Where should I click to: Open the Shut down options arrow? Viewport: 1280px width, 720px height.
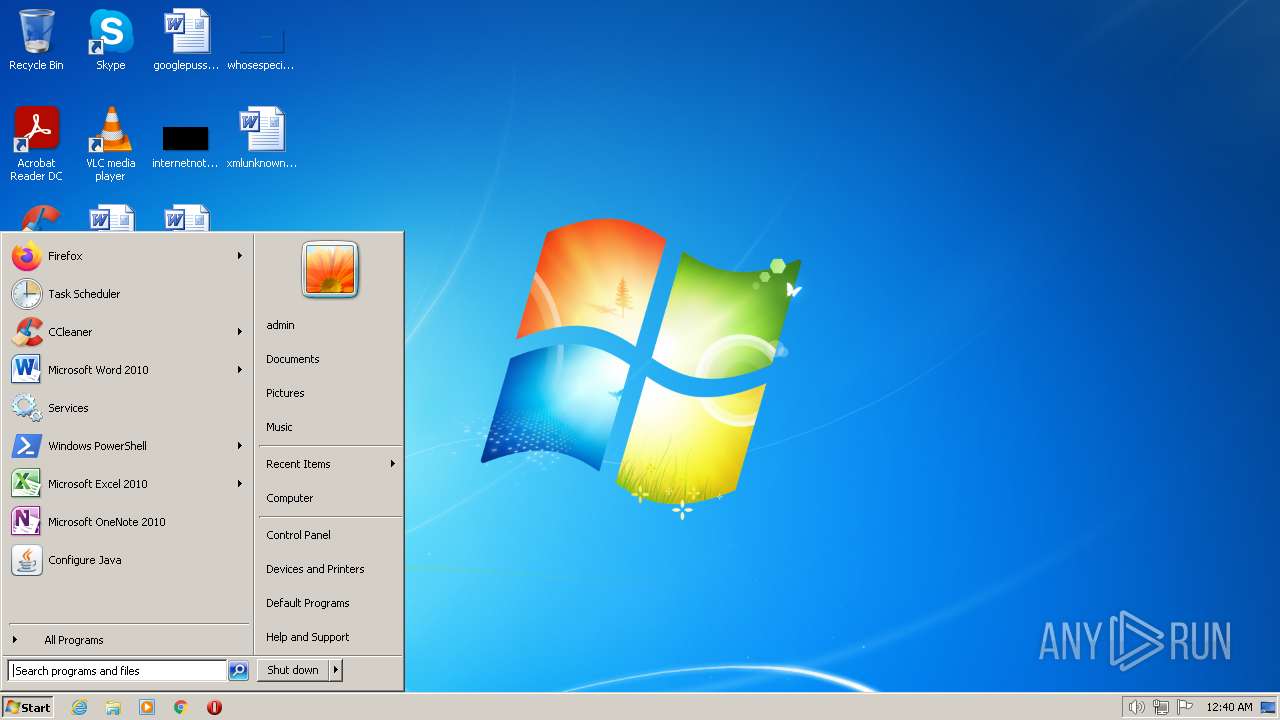(336, 670)
